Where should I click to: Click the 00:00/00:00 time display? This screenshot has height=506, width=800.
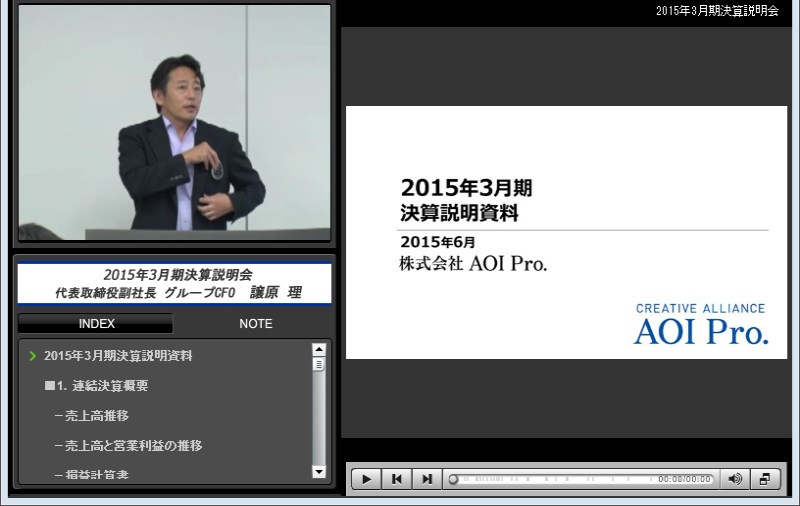click(684, 479)
